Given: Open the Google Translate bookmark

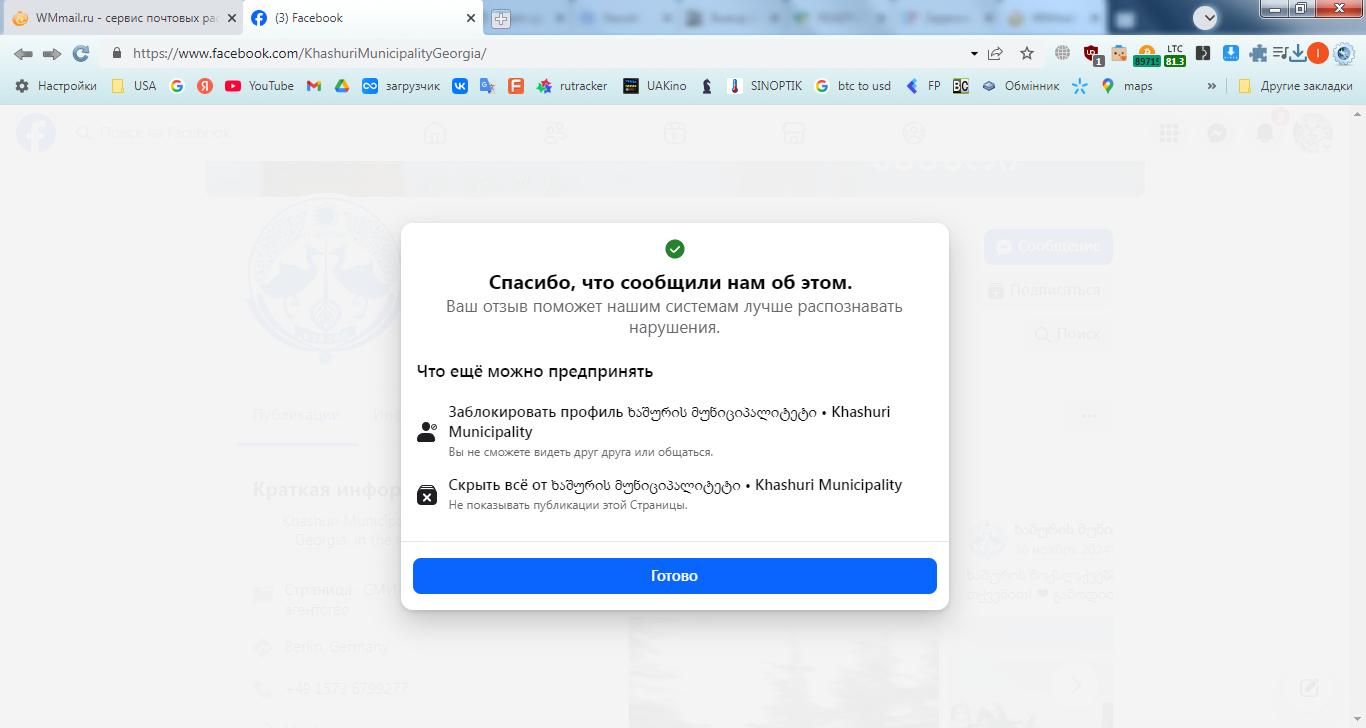Looking at the screenshot, I should [488, 86].
